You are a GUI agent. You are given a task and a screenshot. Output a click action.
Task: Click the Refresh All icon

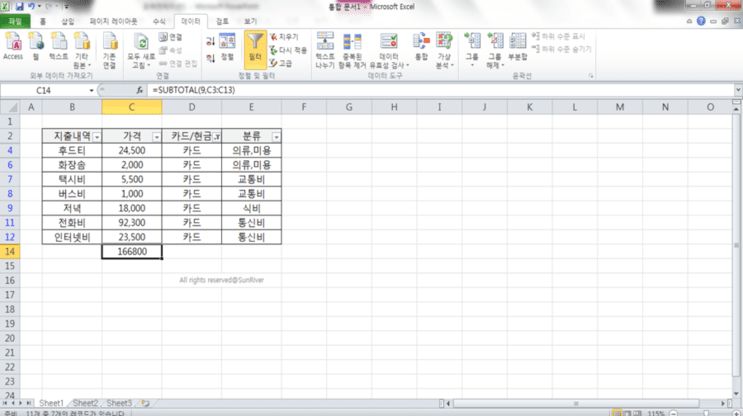141,50
